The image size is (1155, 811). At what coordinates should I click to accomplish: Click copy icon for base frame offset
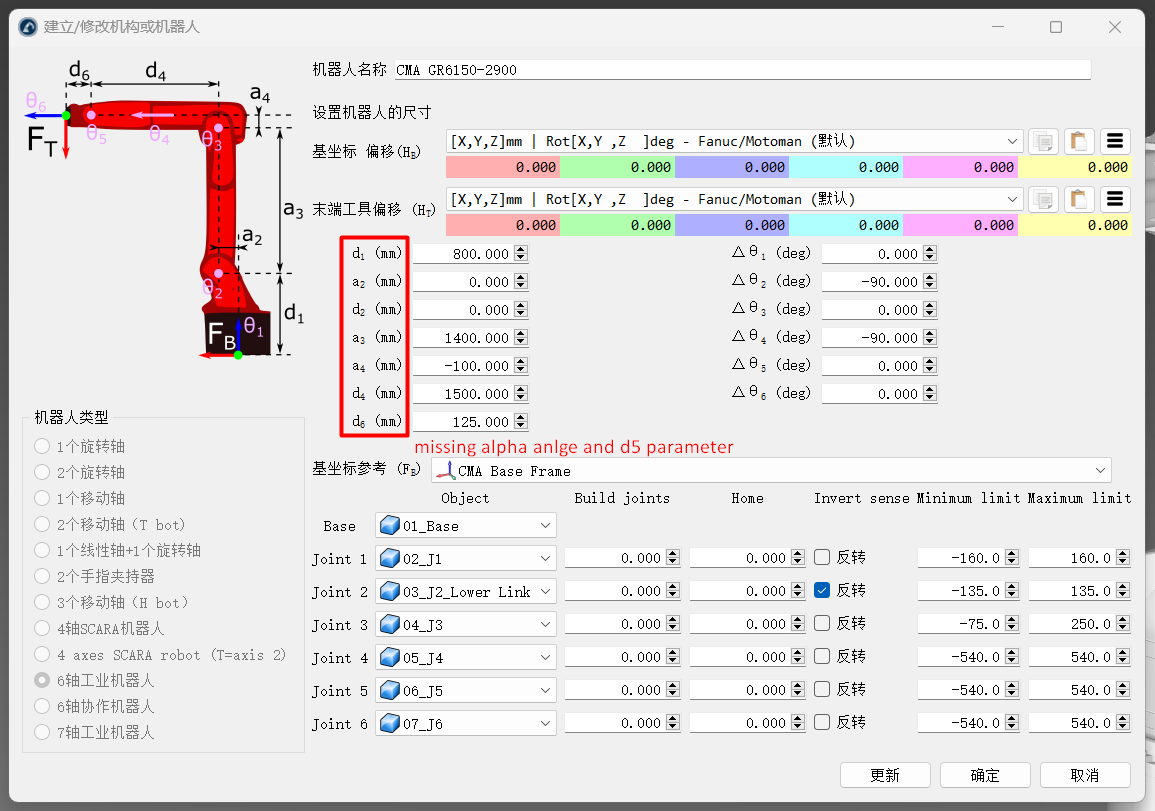click(x=1043, y=141)
